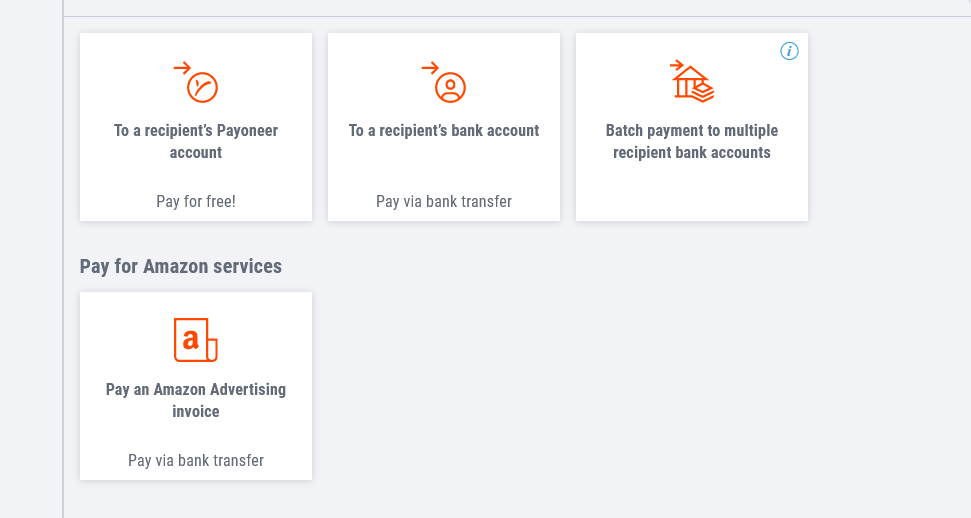Click "Pay via bank transfer" under Amazon invoice

tap(196, 460)
